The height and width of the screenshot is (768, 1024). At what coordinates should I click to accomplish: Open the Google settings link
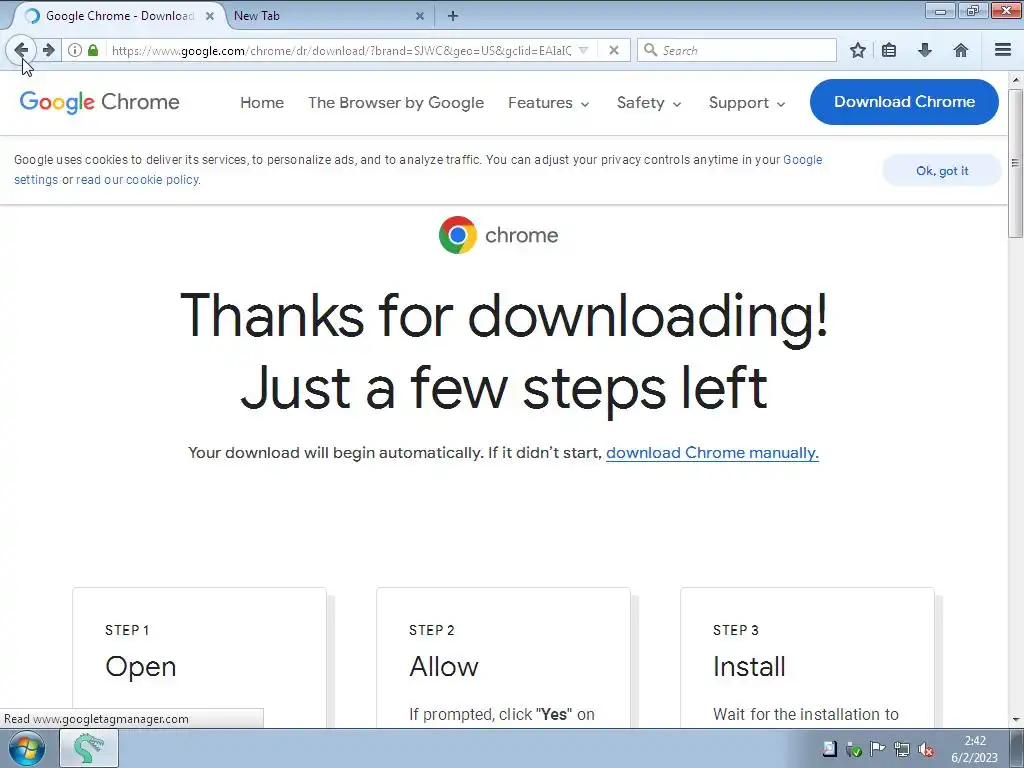click(x=803, y=159)
